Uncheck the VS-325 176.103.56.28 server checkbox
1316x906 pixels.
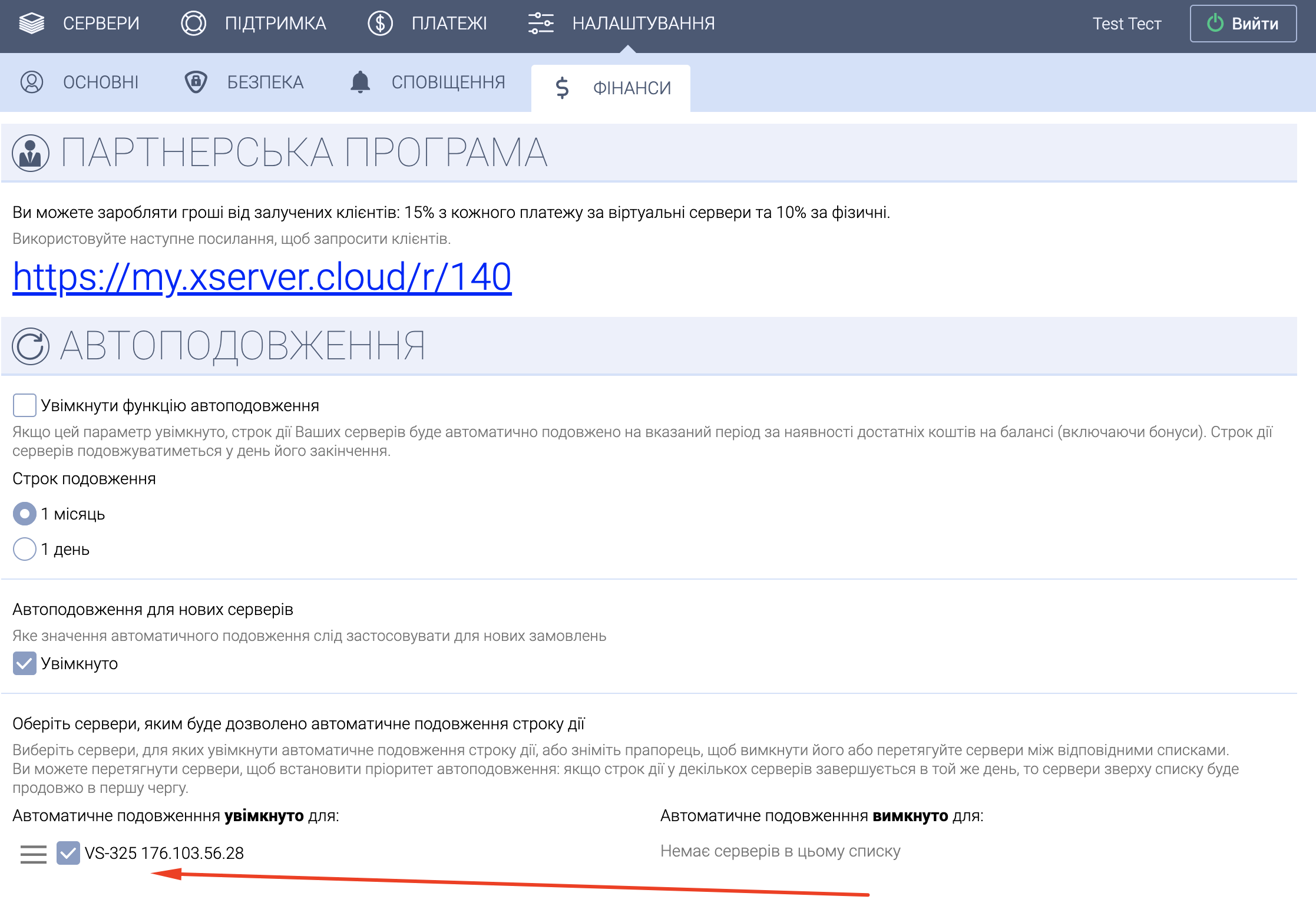pos(68,853)
